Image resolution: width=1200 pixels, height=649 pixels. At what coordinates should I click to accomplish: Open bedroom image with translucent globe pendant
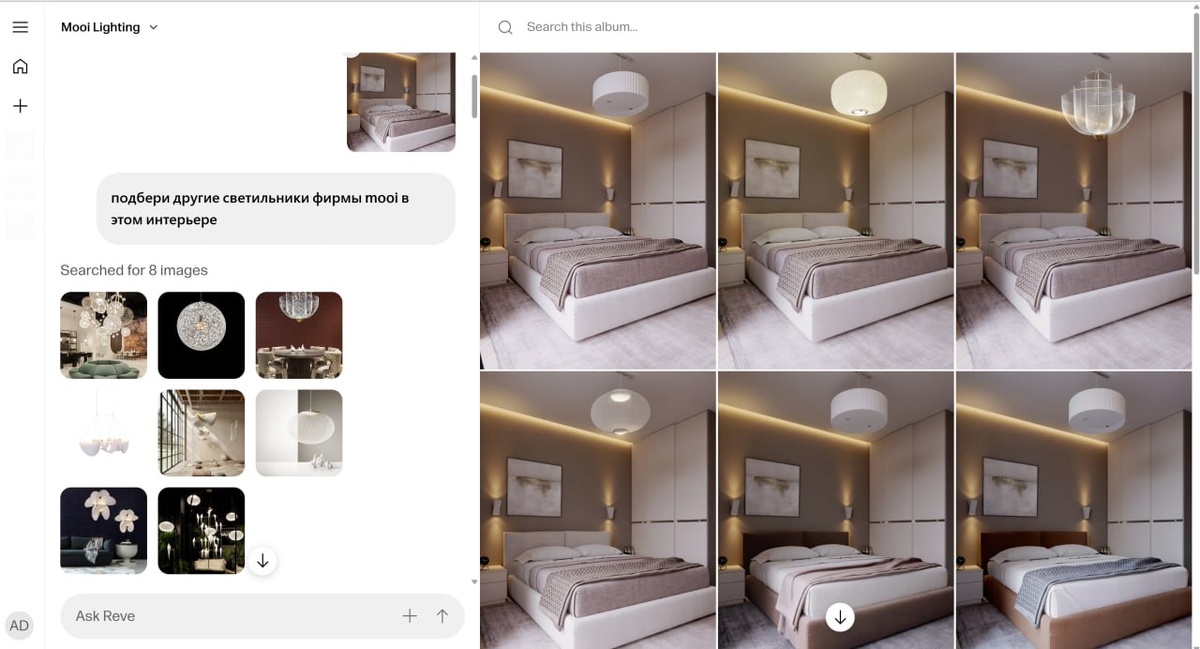598,510
